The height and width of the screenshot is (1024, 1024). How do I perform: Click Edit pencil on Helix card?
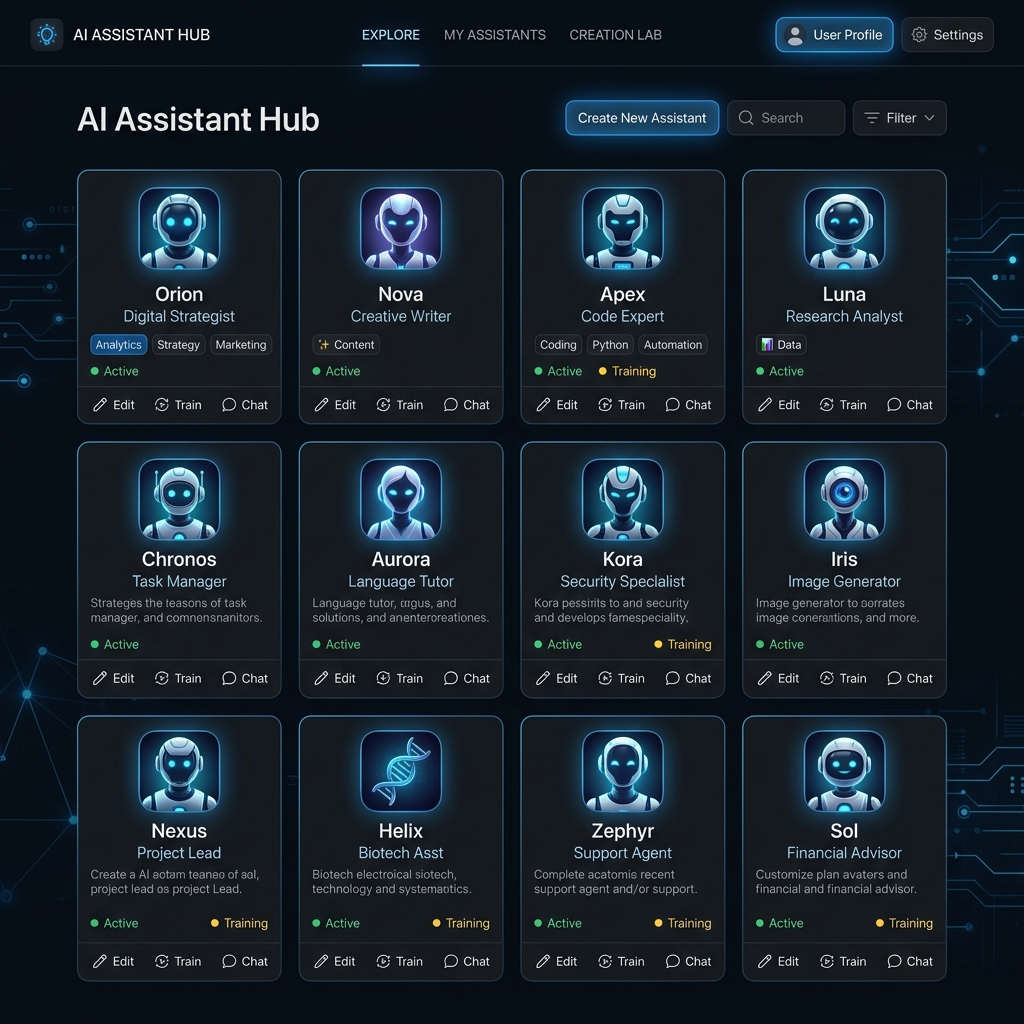(x=322, y=961)
